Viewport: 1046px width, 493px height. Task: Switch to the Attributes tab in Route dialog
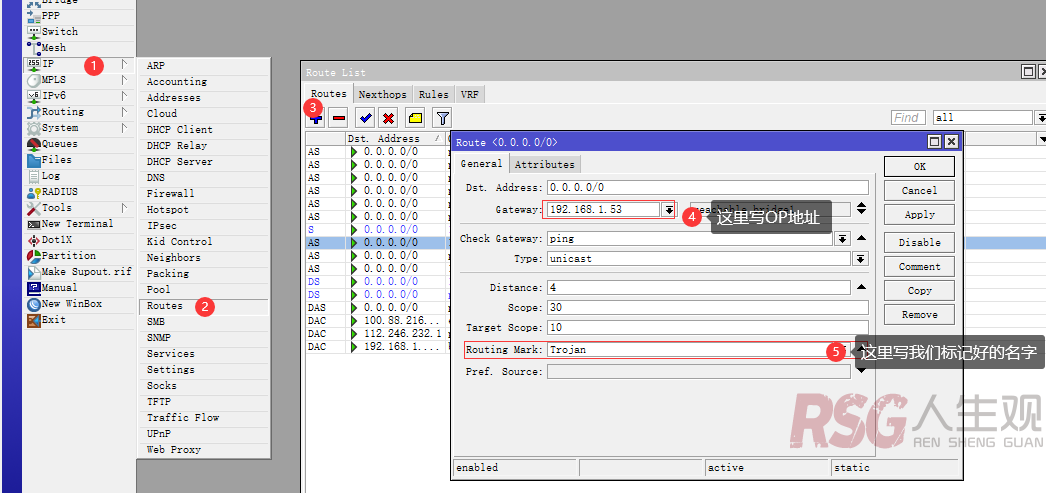(544, 164)
